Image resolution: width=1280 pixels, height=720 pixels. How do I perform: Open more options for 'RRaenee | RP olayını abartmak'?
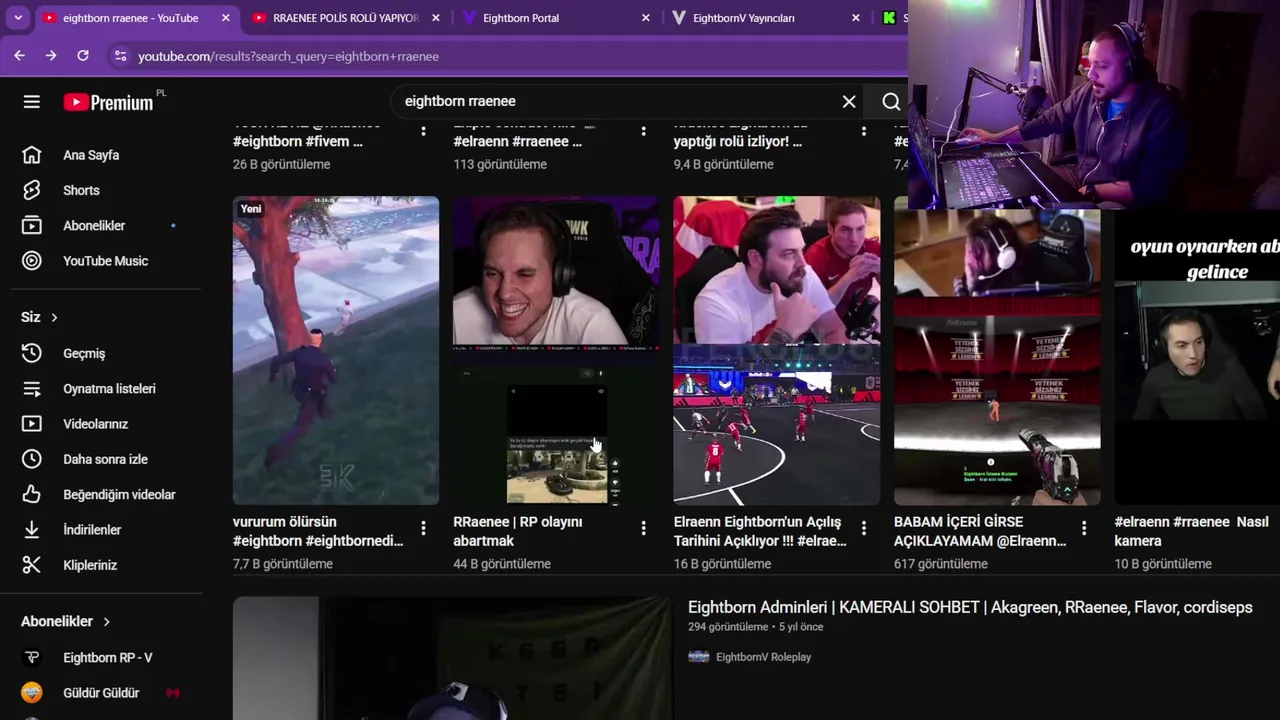[x=643, y=528]
